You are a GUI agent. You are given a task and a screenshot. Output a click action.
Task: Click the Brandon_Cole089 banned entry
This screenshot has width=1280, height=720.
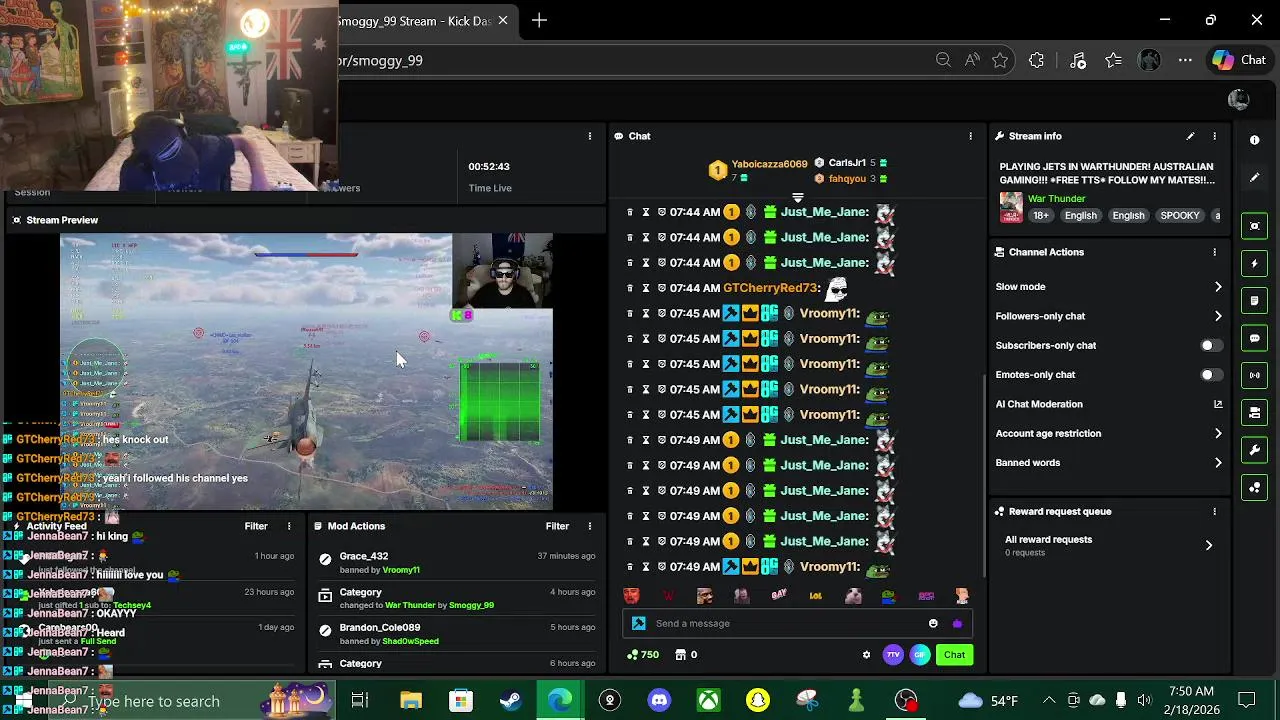pos(456,634)
